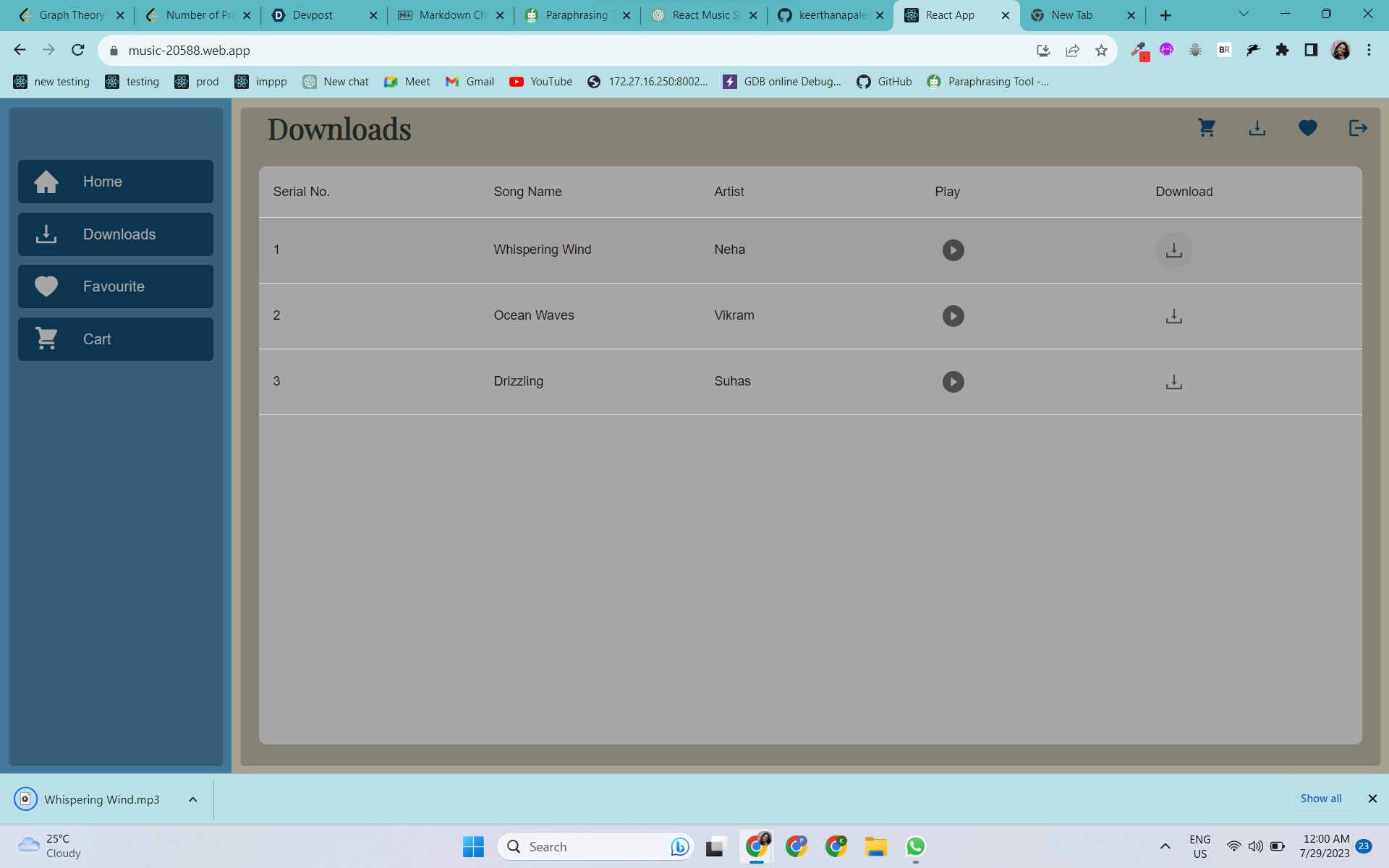Go to Home in sidebar
This screenshot has height=868, width=1389.
tap(116, 182)
